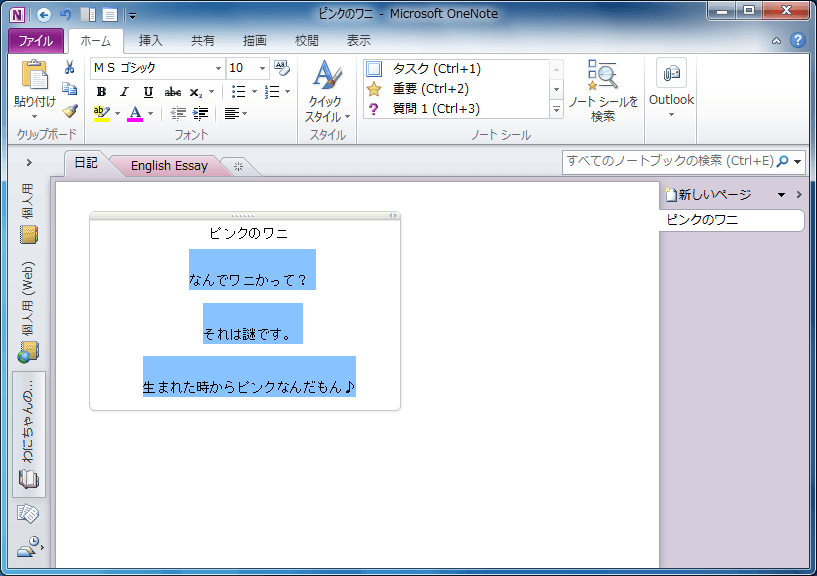The width and height of the screenshot is (817, 576).
Task: Toggle strikethrough formatting
Action: (x=172, y=92)
